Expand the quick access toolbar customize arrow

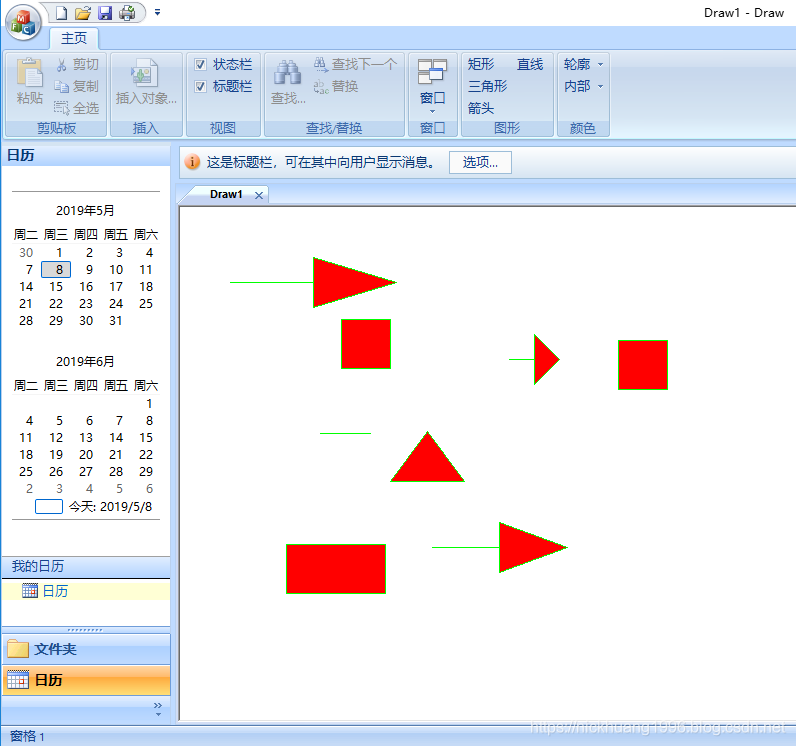[x=157, y=12]
